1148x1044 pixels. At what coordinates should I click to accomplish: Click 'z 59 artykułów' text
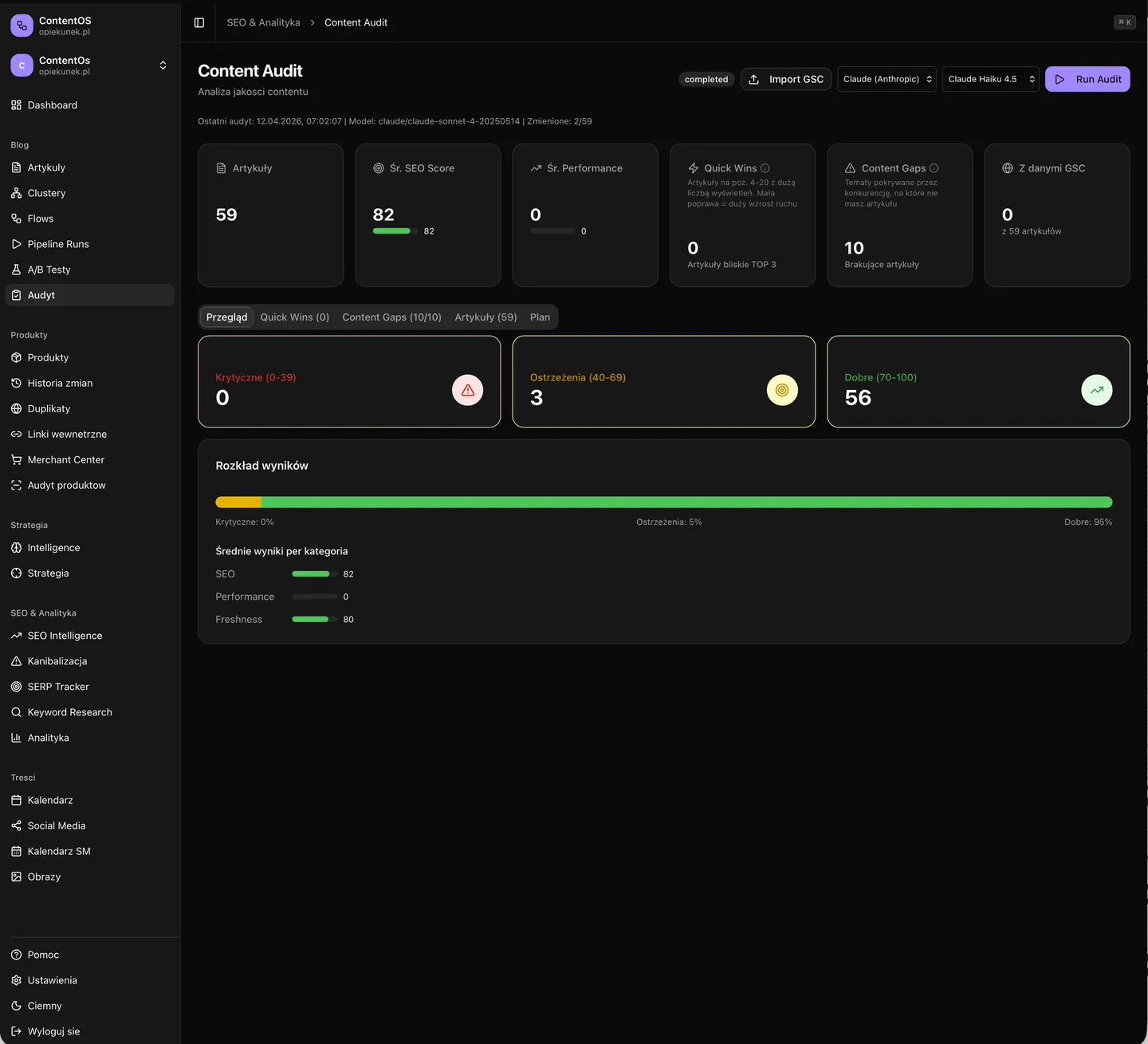click(x=1032, y=231)
